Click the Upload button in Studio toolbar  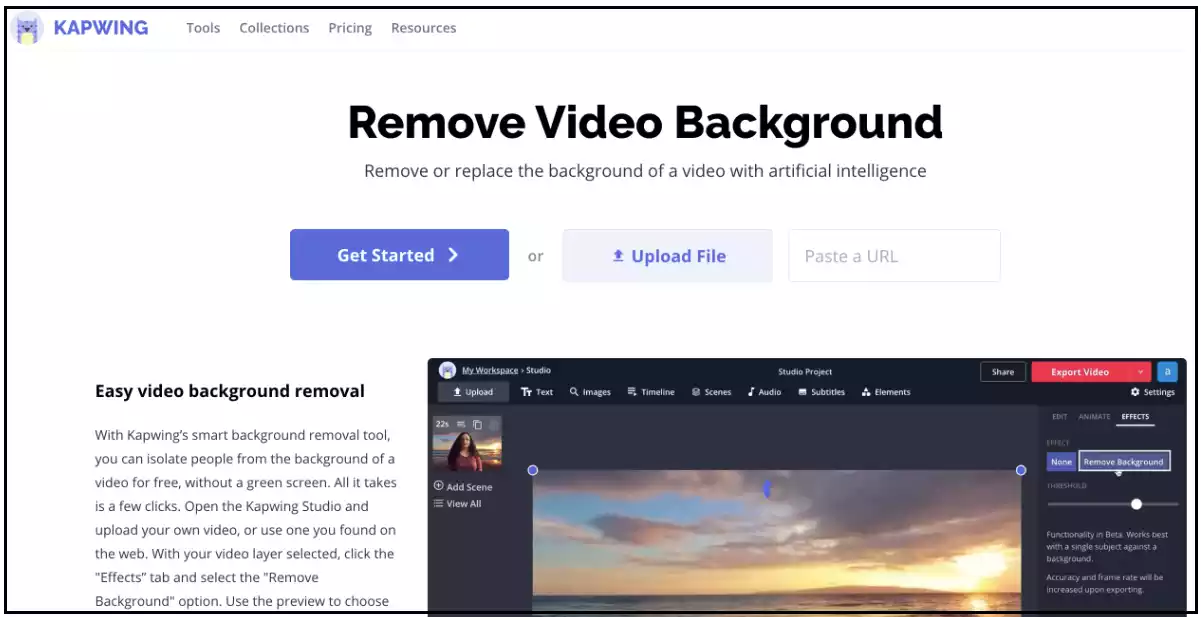click(473, 392)
